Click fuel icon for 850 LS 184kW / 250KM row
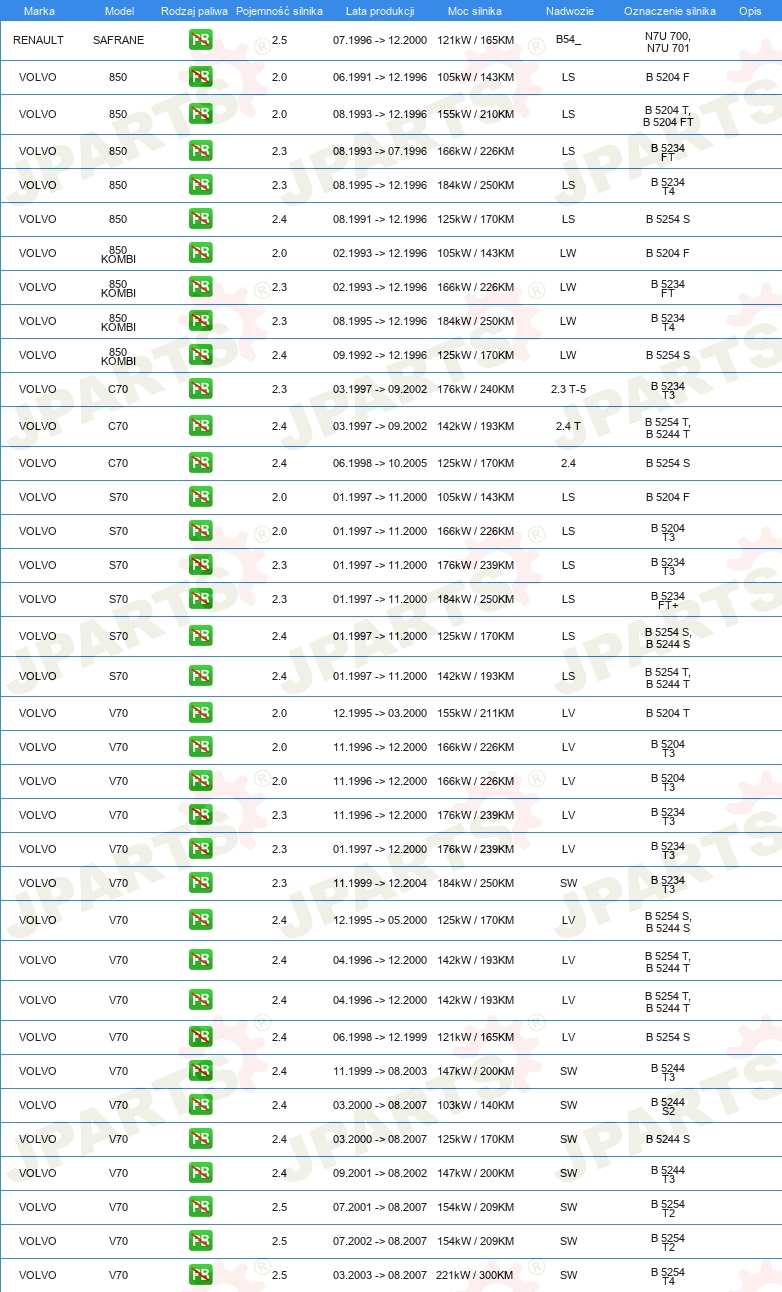The height and width of the screenshot is (1292, 782). pyautogui.click(x=200, y=185)
